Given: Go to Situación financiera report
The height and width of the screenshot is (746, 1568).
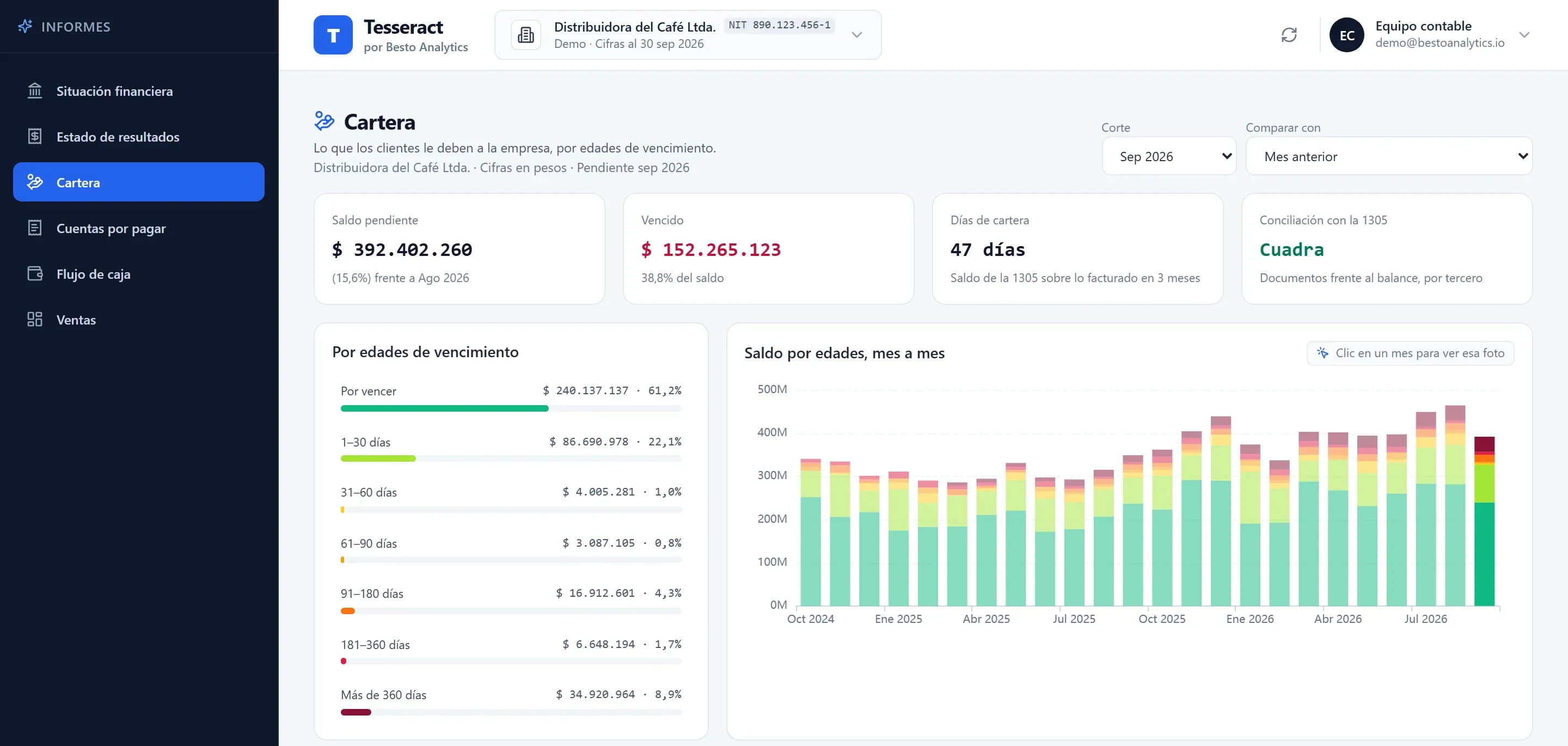Looking at the screenshot, I should pyautogui.click(x=139, y=91).
